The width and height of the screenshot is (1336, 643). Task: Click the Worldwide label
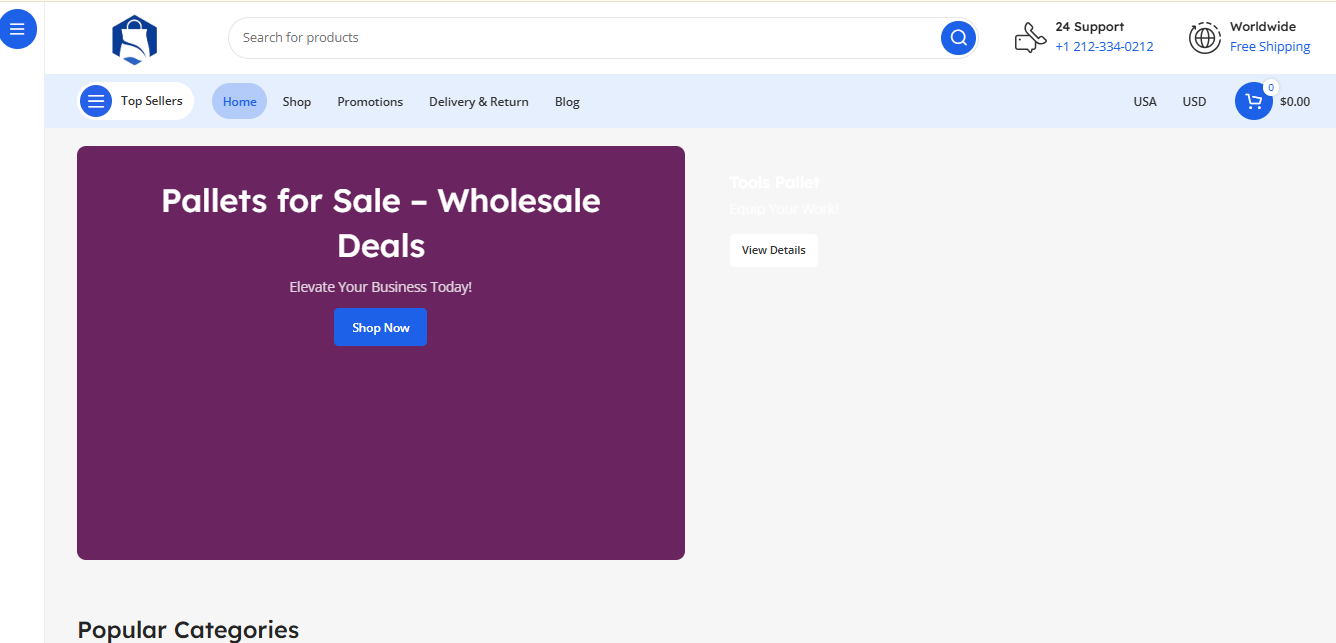(1263, 27)
